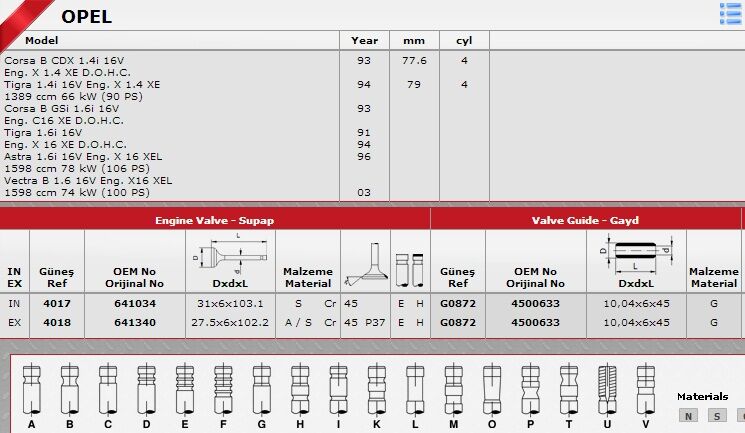Screen dimensions: 745x433
Task: Open Güneş ref 4017 intake valve
Action: (x=57, y=303)
